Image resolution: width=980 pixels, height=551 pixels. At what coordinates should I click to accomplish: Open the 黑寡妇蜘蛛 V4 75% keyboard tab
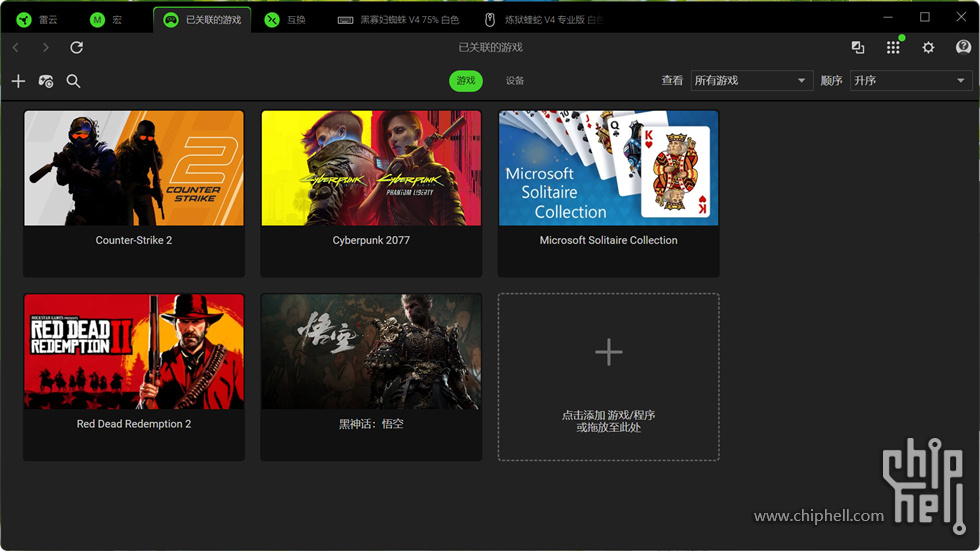click(x=398, y=20)
